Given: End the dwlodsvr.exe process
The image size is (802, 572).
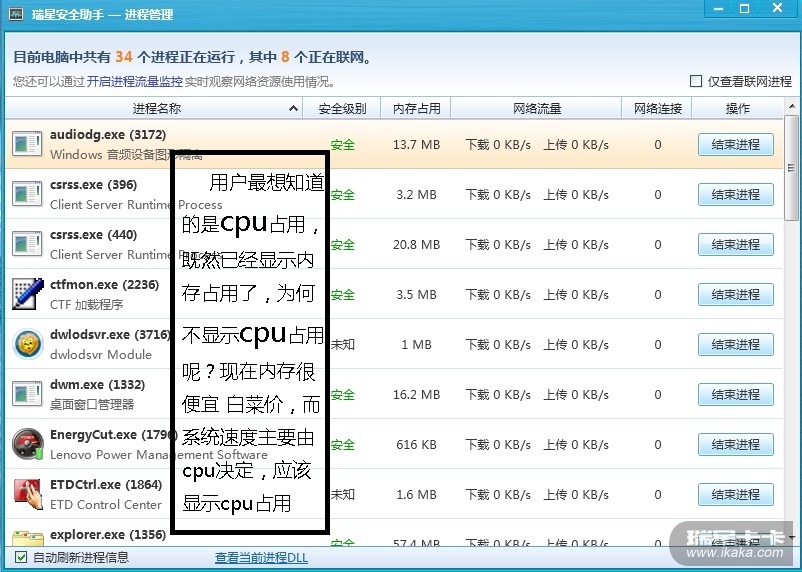Looking at the screenshot, I should tap(736, 345).
